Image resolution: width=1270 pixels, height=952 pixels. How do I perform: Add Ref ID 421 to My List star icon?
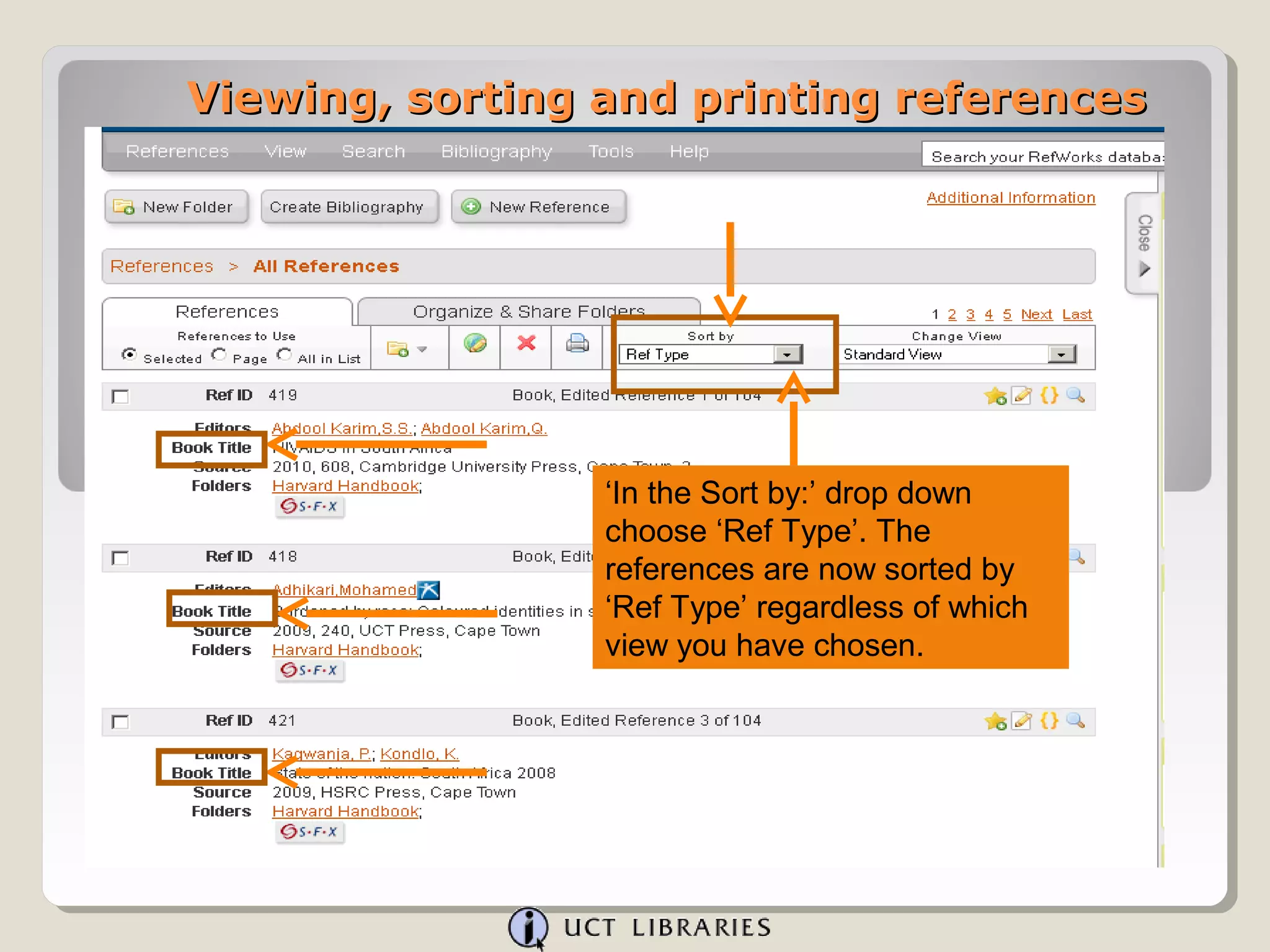pos(995,721)
